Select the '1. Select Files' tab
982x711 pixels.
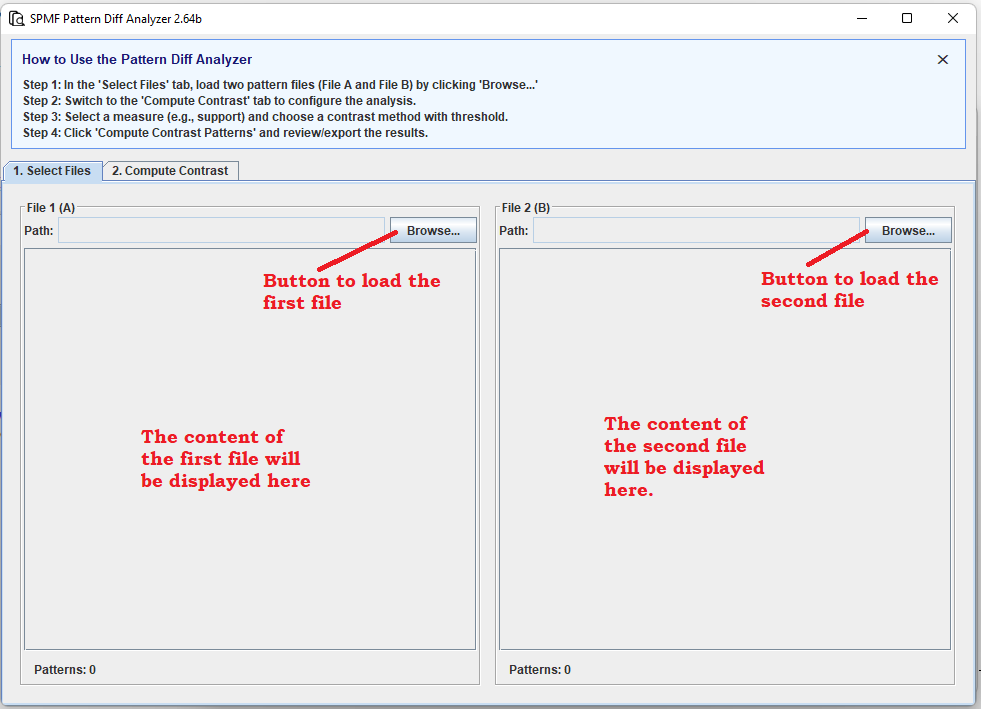coord(52,170)
